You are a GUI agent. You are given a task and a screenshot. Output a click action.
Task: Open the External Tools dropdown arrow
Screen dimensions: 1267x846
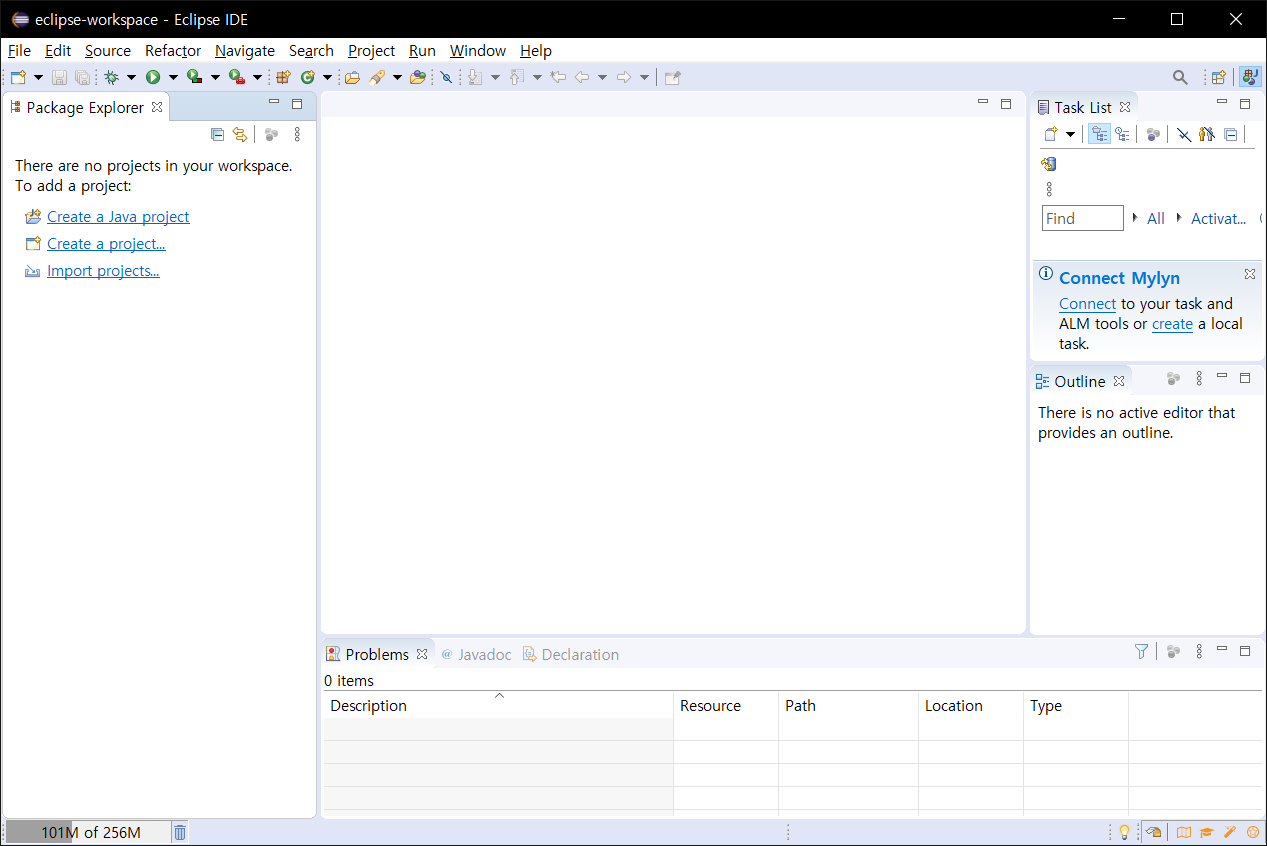point(257,77)
